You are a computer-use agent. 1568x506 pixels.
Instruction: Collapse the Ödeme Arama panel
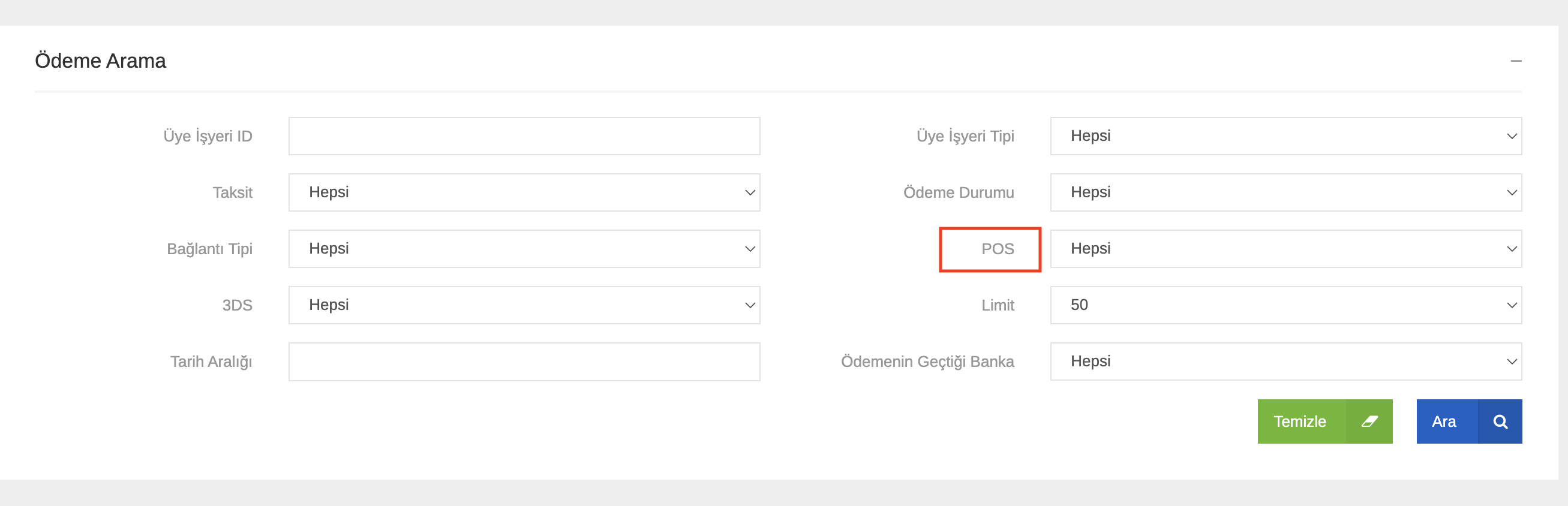coord(1516,61)
